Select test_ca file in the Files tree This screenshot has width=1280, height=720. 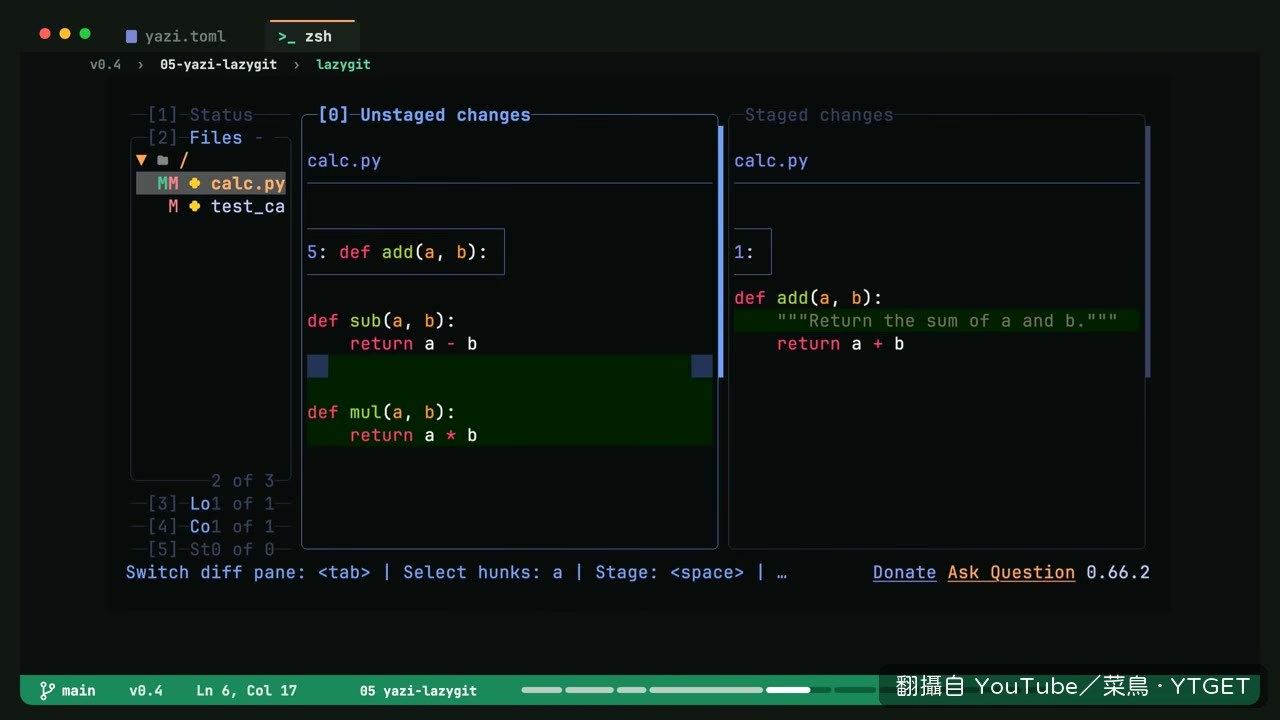[x=211, y=207]
